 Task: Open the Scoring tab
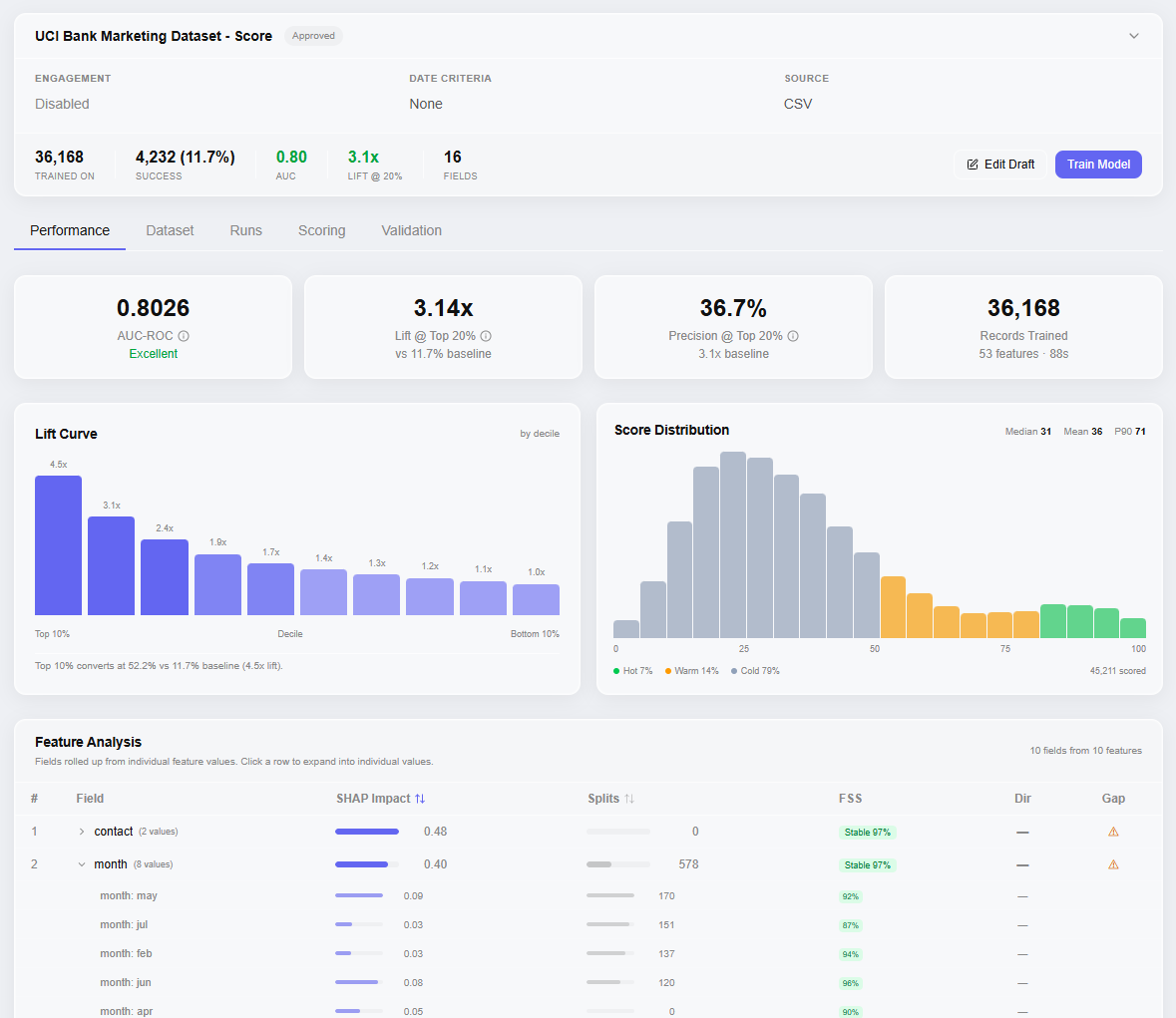pyautogui.click(x=321, y=230)
